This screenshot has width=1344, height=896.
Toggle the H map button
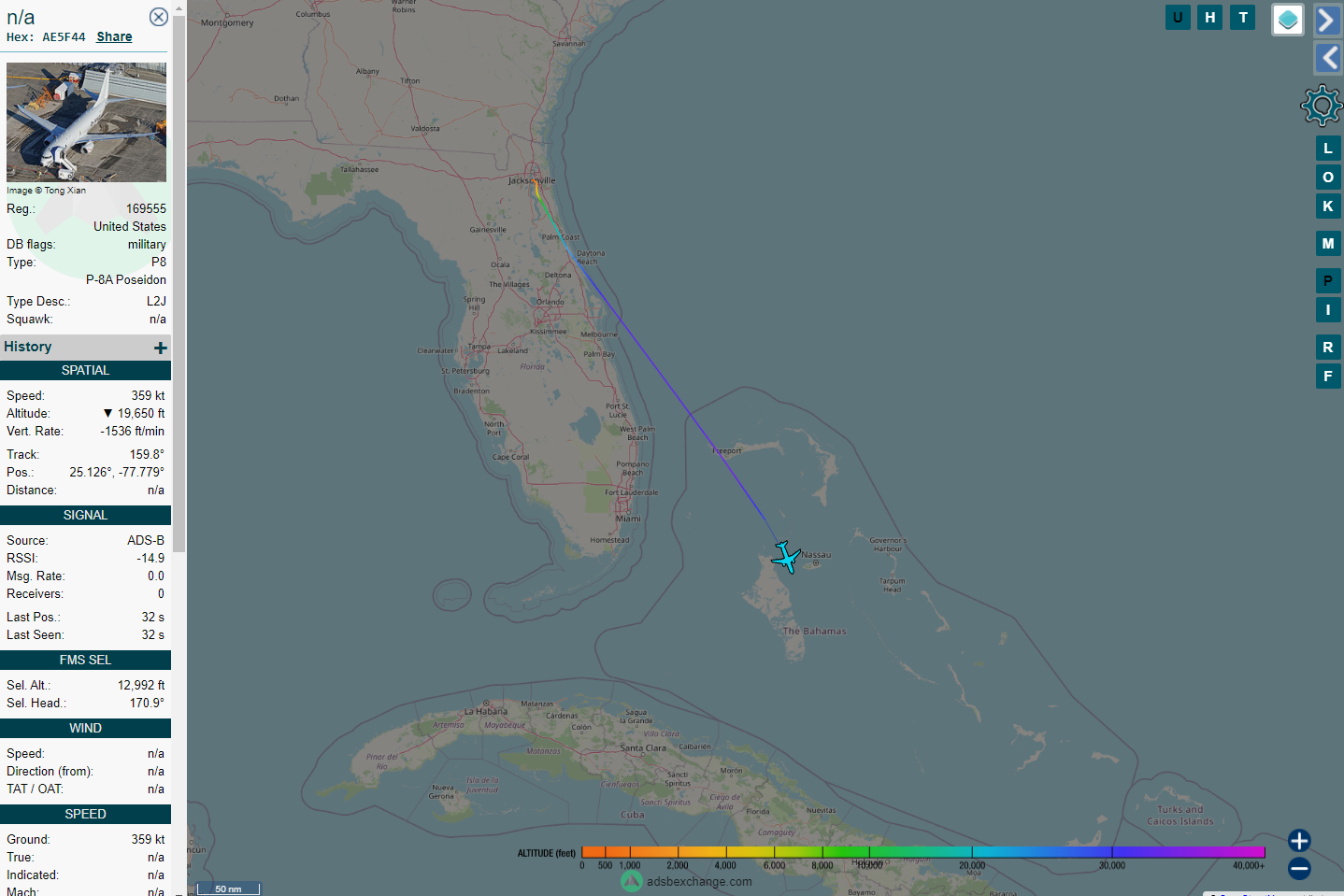coord(1210,17)
